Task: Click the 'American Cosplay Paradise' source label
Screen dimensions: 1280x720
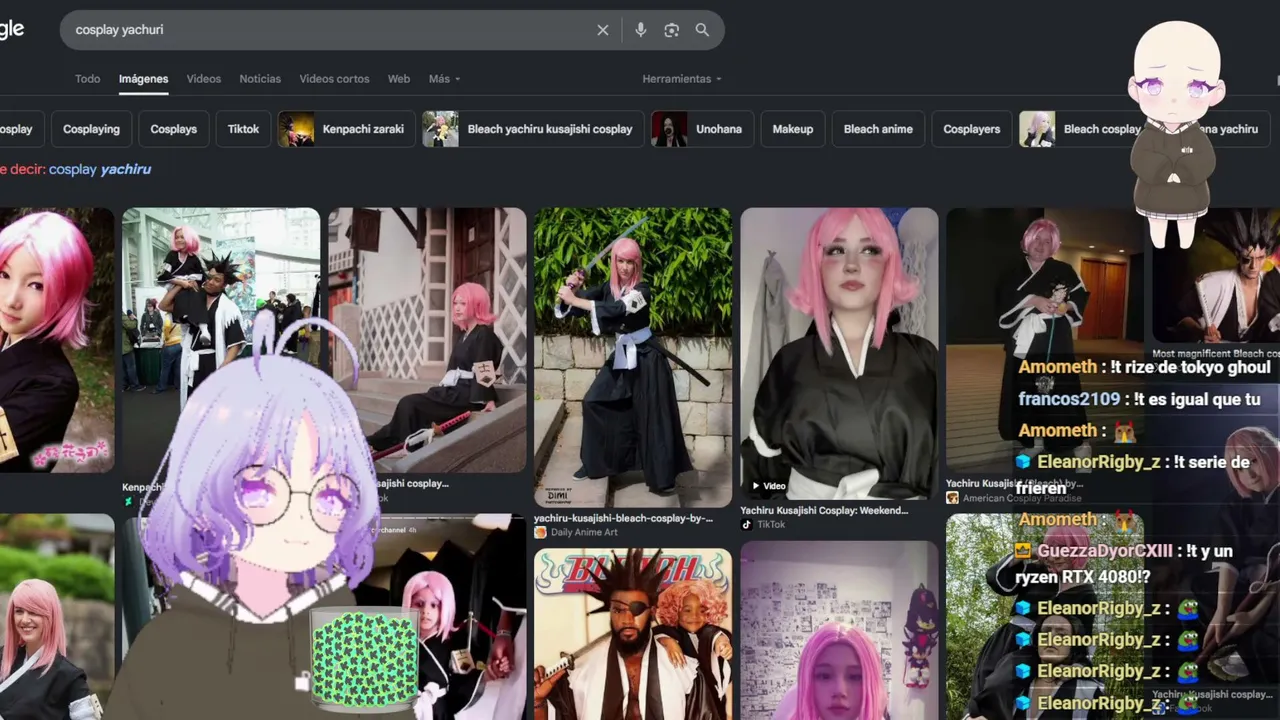Action: pyautogui.click(x=1022, y=498)
